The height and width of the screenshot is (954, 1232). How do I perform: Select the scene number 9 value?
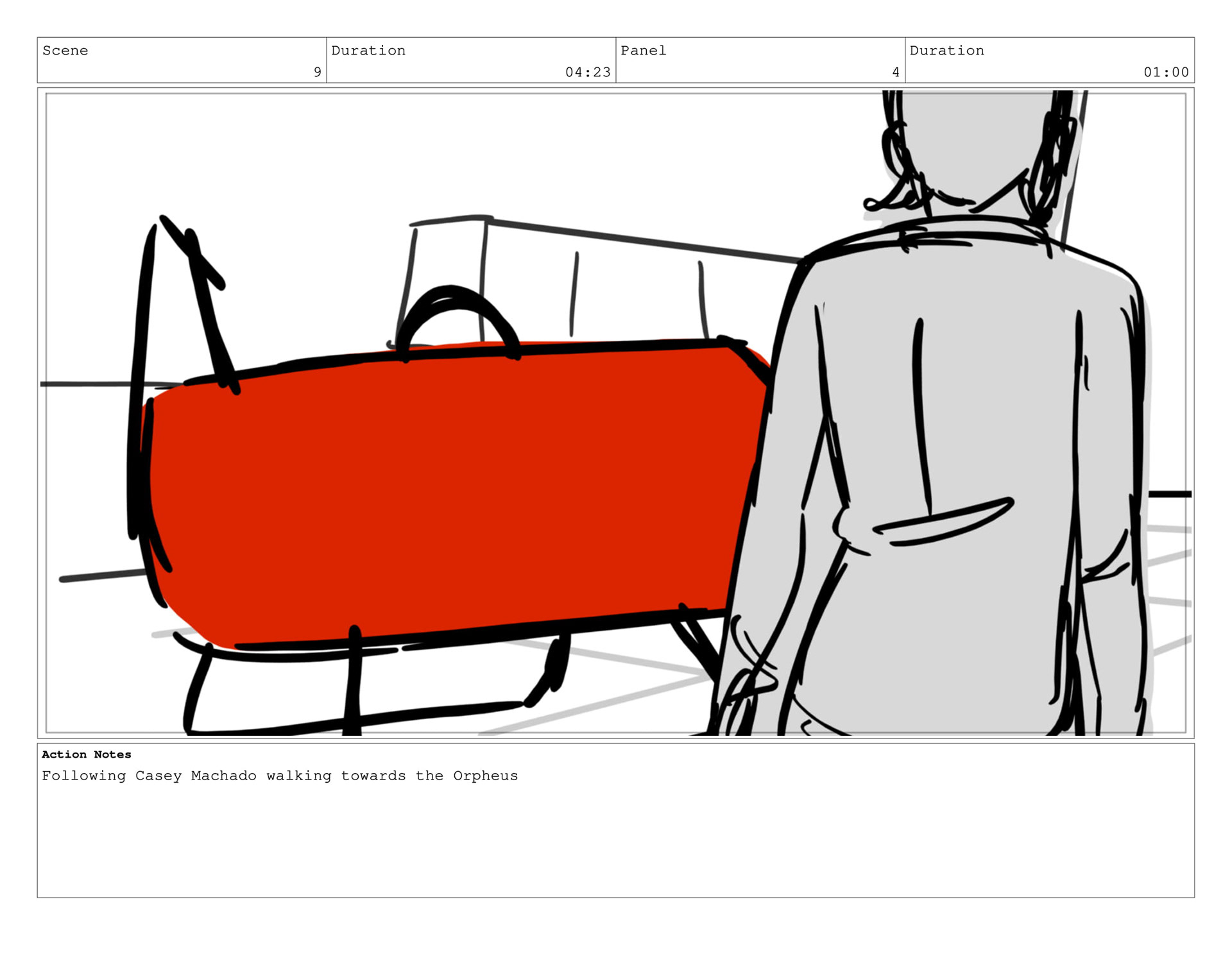point(317,72)
